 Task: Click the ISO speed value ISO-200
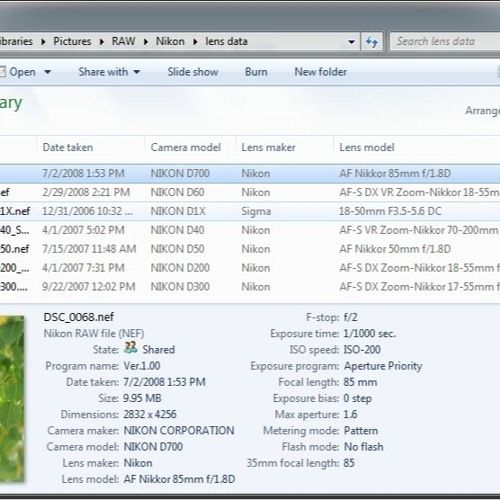pyautogui.click(x=362, y=349)
